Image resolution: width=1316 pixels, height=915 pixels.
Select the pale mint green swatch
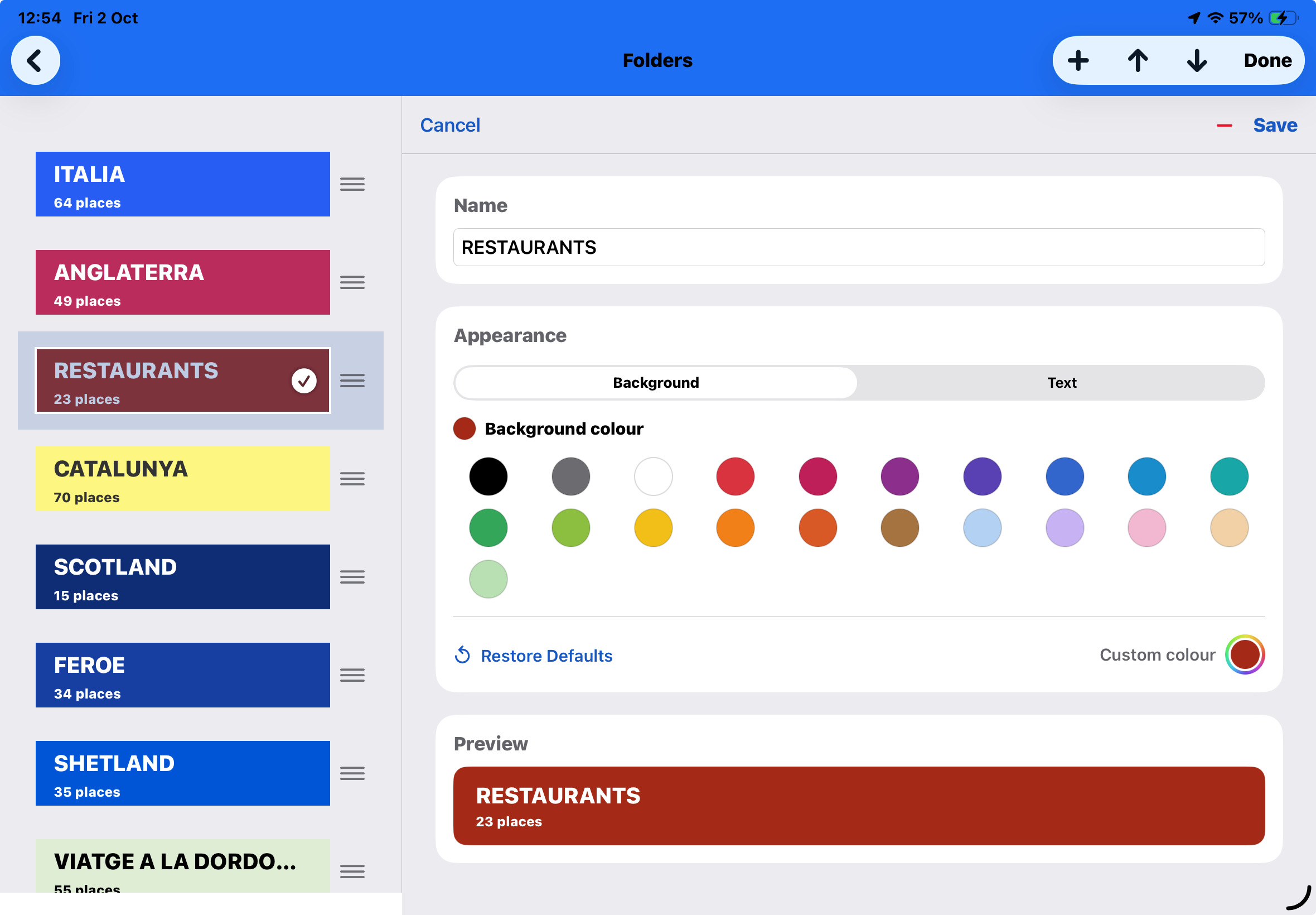pos(488,579)
